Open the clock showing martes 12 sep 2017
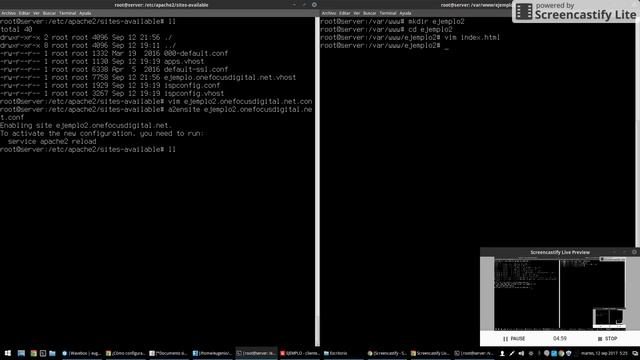This screenshot has width=640, height=360. (x=604, y=353)
